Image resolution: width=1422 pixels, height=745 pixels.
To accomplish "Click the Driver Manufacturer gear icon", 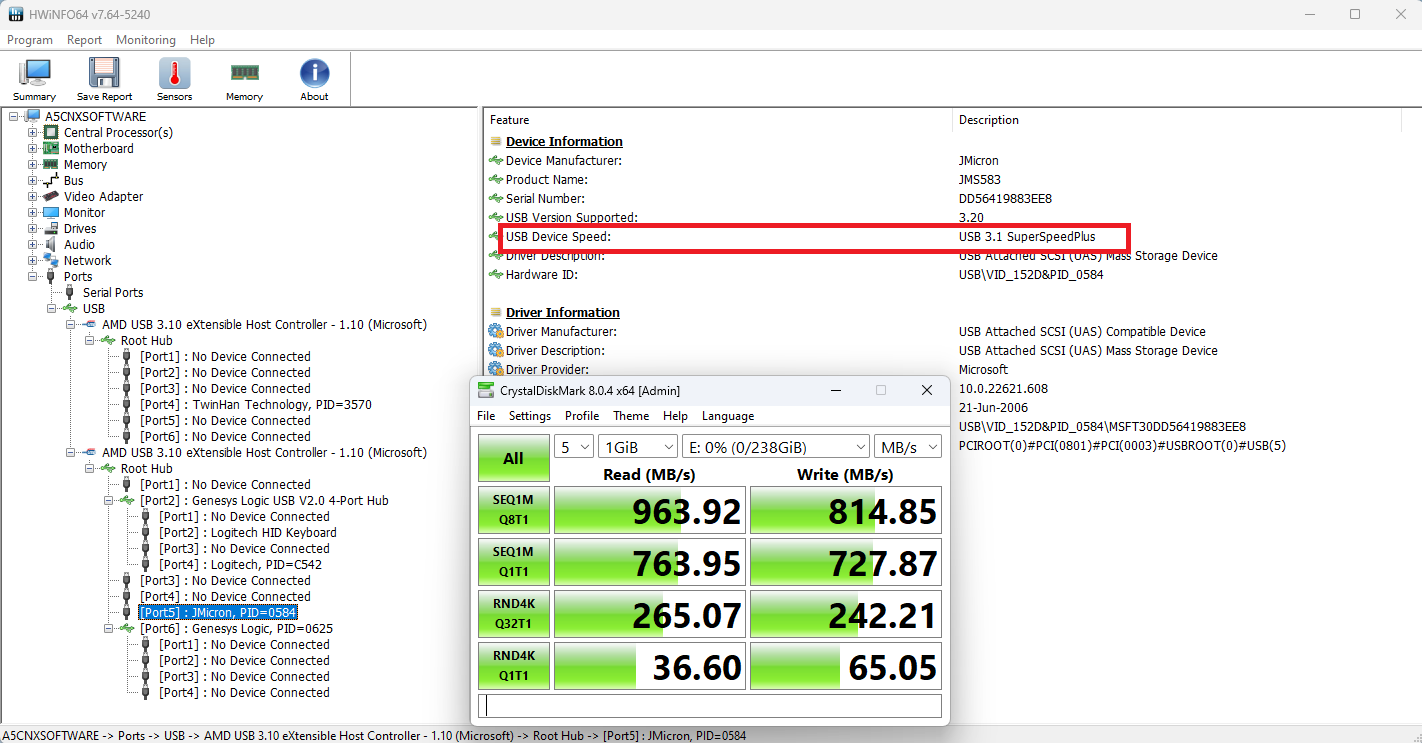I will click(495, 332).
